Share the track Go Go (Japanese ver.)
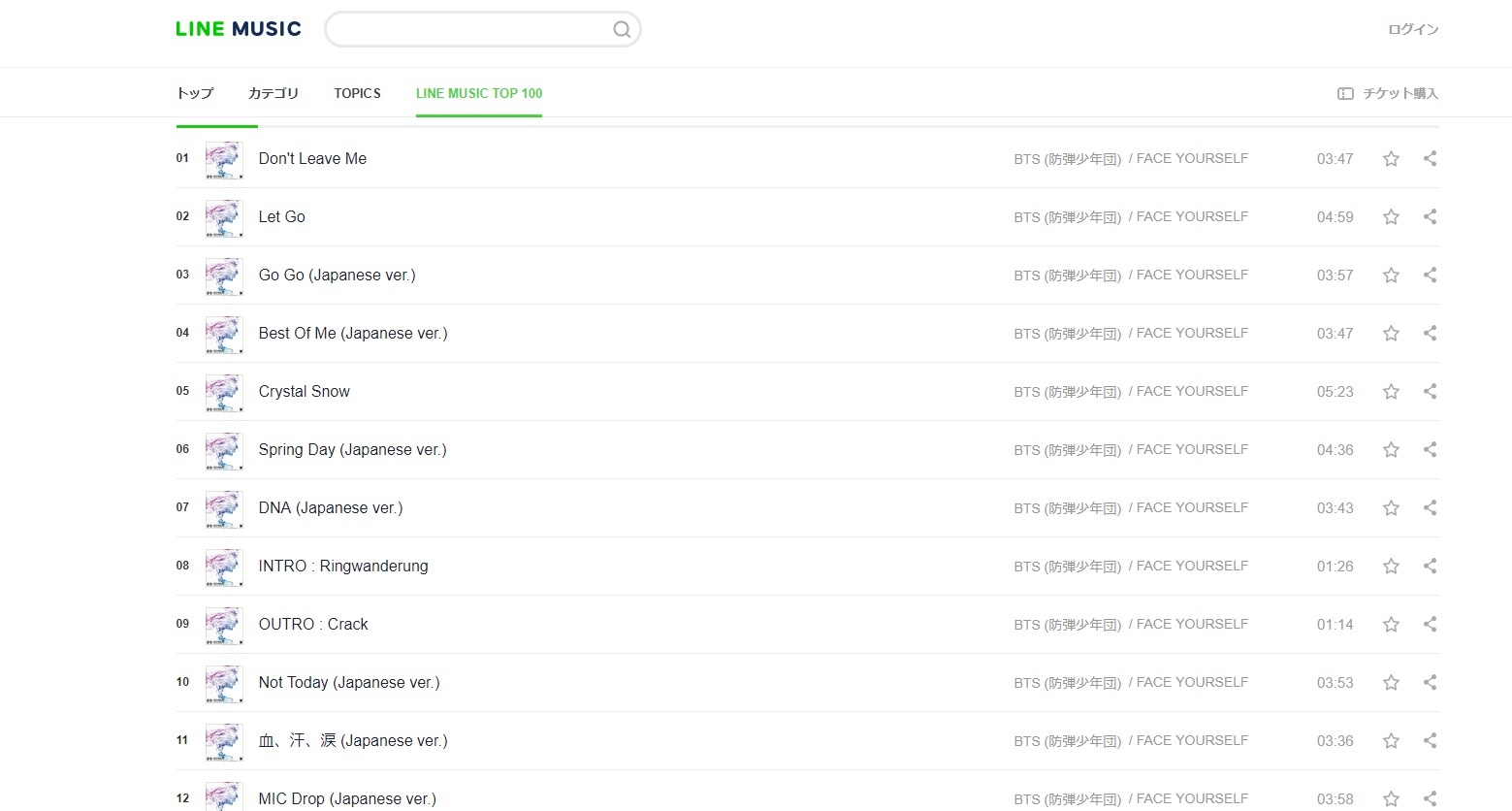The image size is (1512, 811). [1430, 276]
